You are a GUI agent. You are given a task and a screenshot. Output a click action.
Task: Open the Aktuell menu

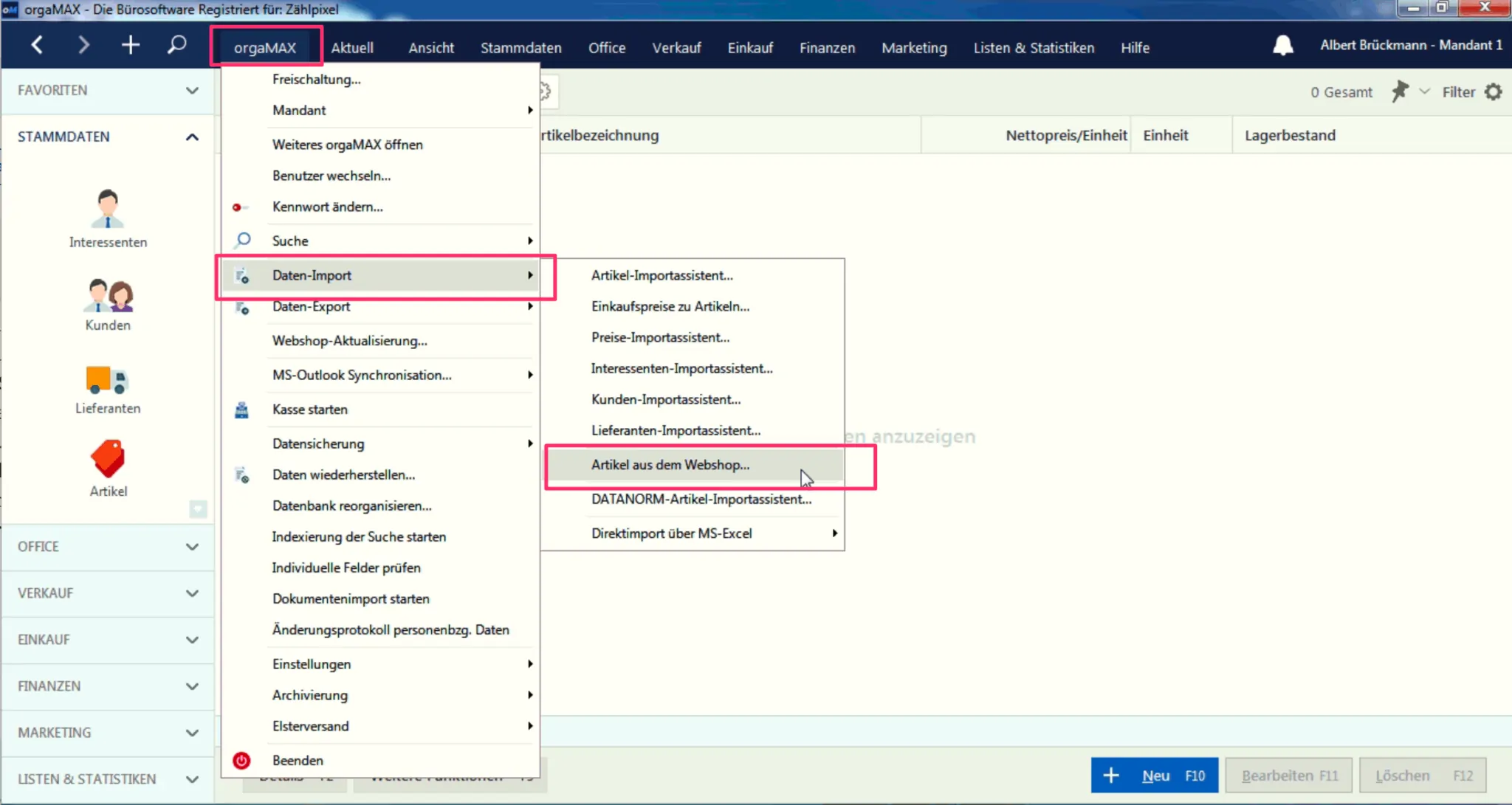coord(352,47)
